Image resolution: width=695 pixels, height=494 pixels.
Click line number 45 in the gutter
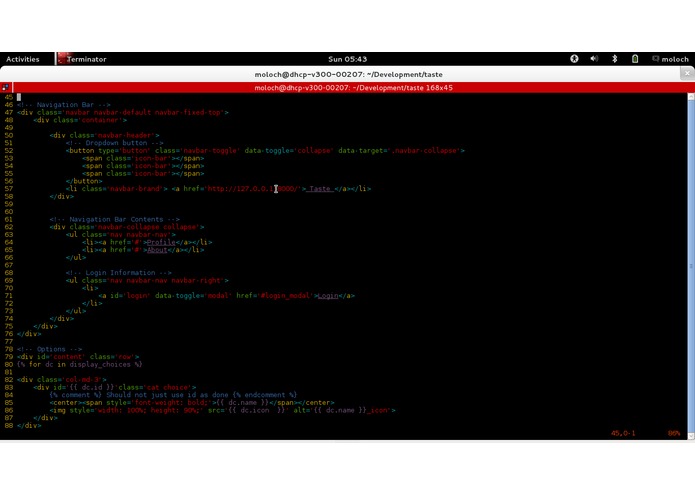tap(8, 97)
